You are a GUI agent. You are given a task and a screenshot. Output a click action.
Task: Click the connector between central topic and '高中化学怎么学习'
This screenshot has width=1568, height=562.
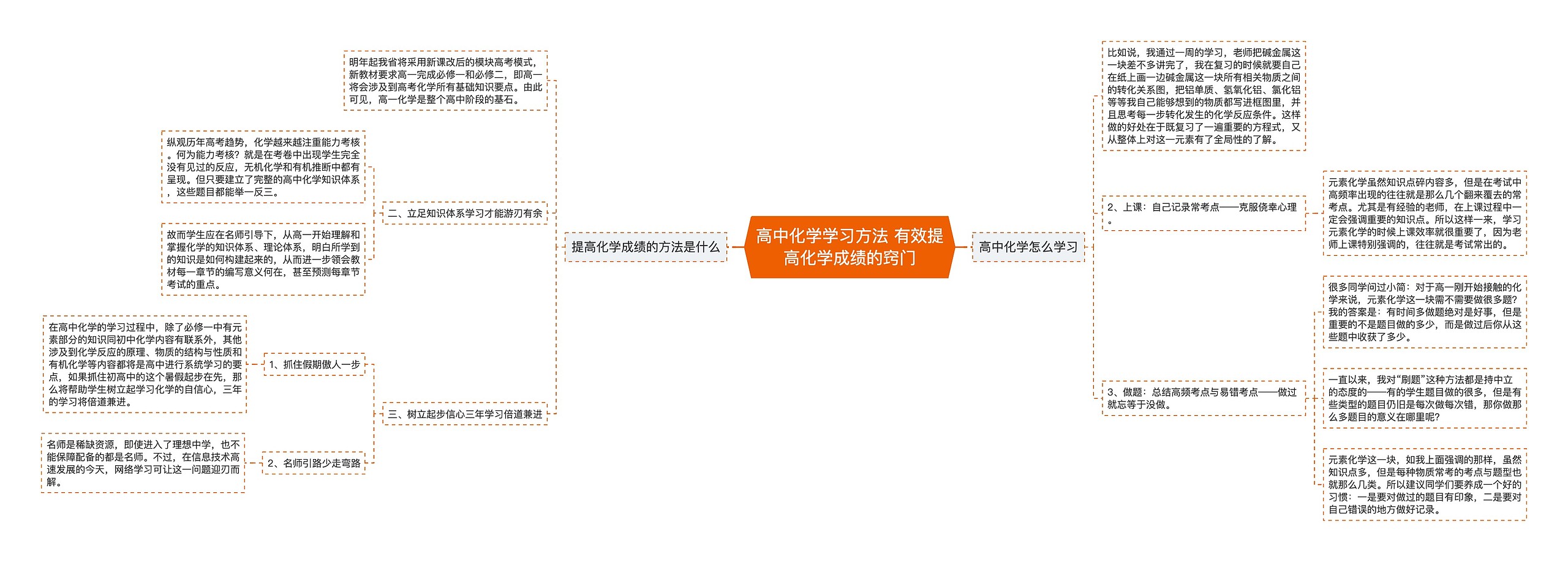pyautogui.click(x=961, y=247)
